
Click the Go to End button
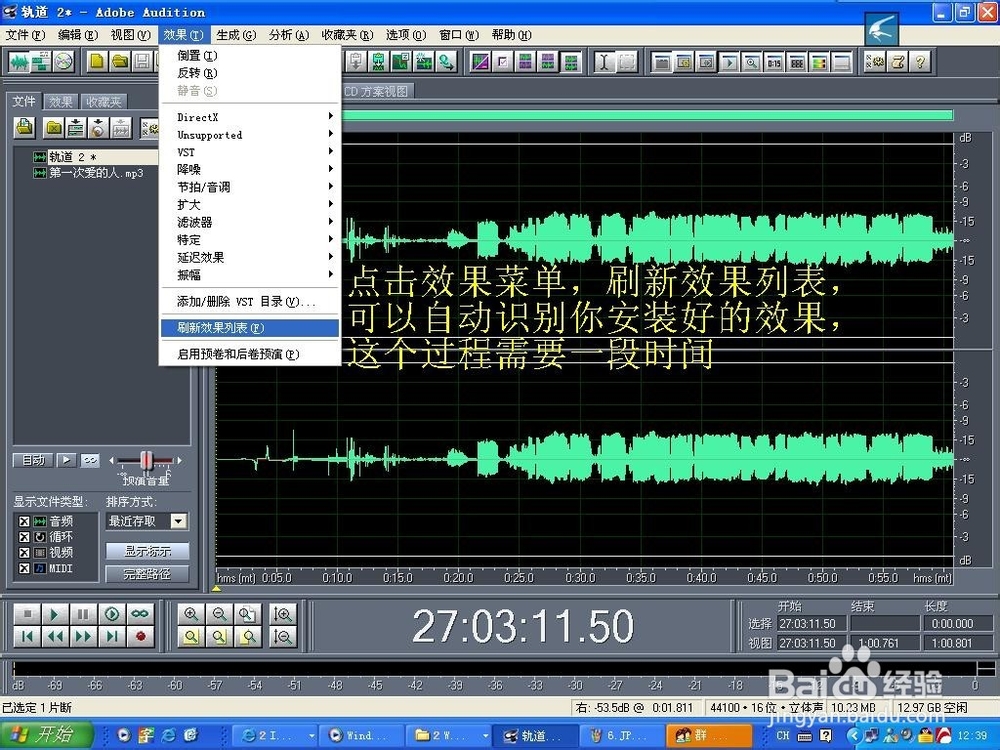[x=112, y=636]
